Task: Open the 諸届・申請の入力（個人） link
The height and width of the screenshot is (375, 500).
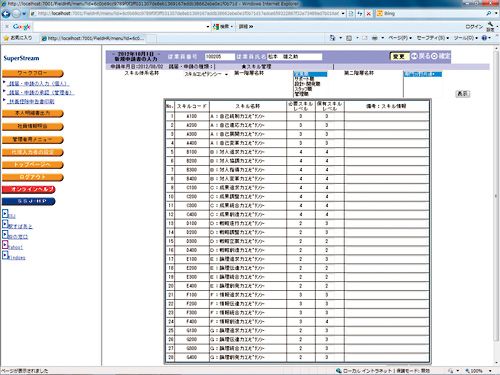Action: tap(38, 83)
